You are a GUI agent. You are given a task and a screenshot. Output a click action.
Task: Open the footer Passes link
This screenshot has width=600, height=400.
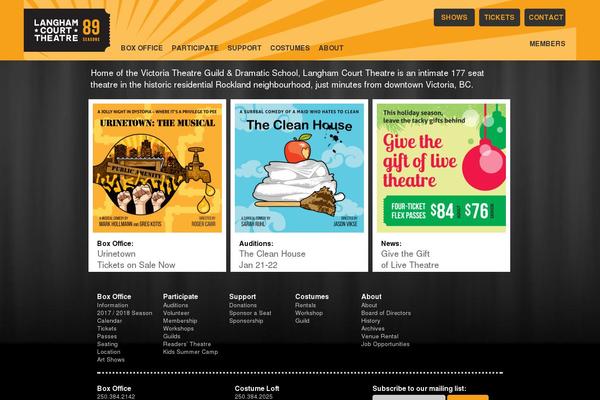coord(107,336)
